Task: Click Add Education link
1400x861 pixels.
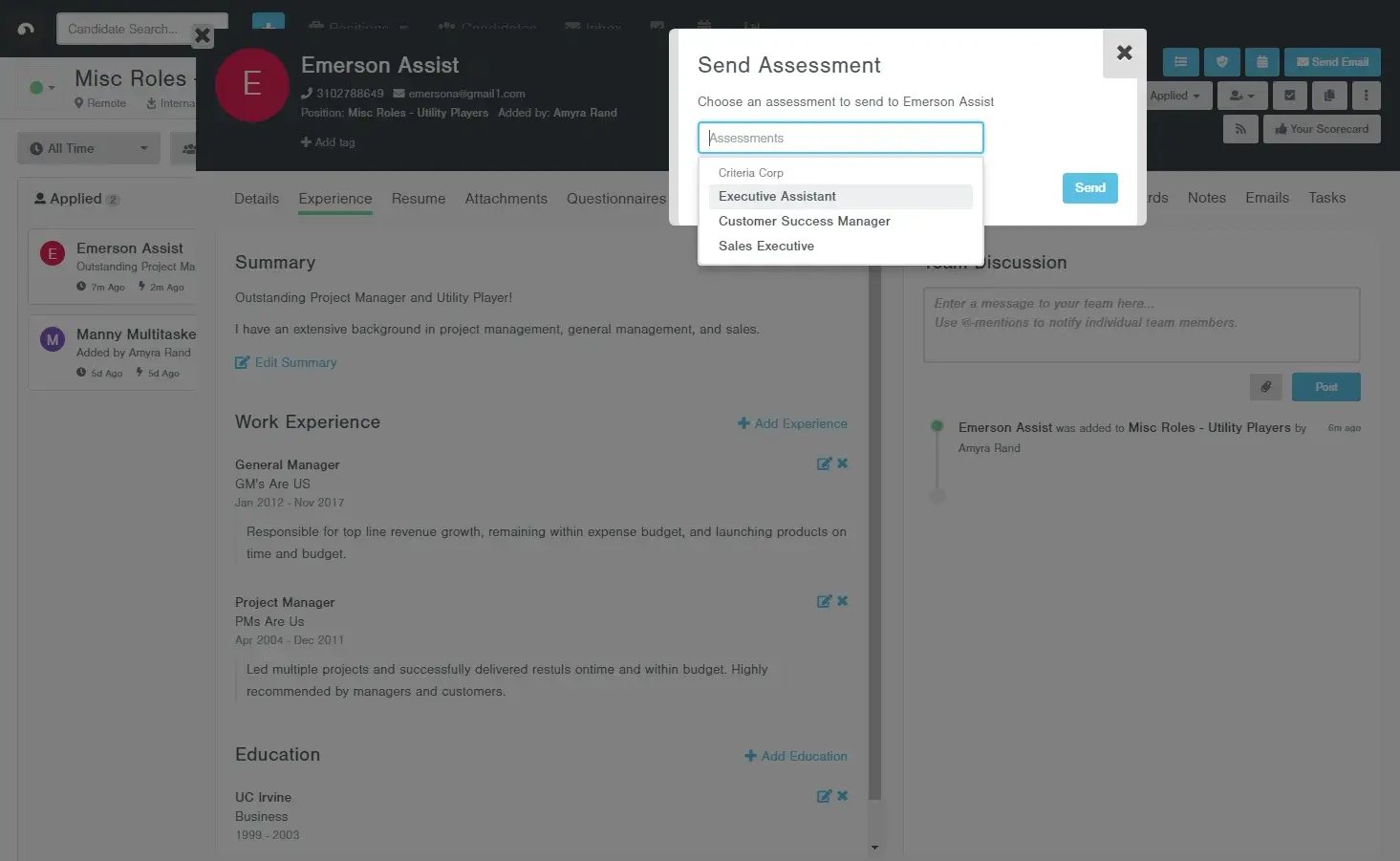Action: (x=796, y=756)
